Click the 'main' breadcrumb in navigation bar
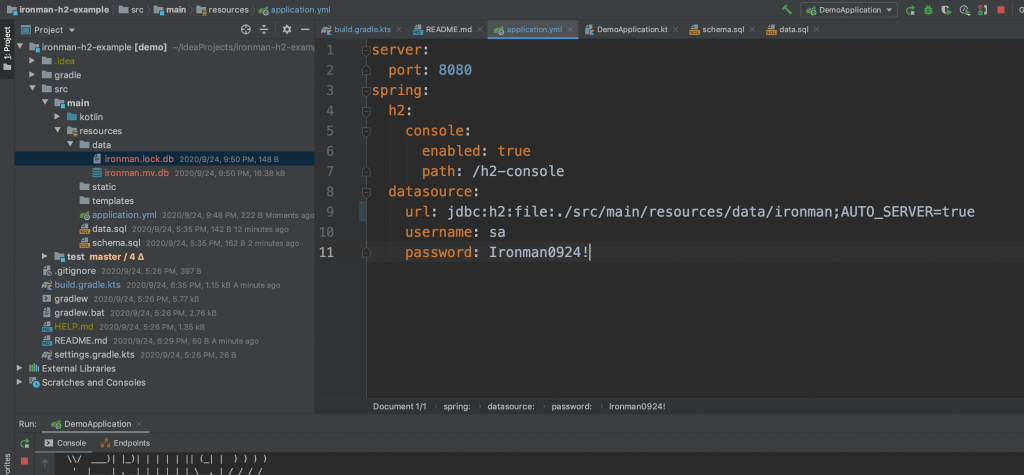1024x475 pixels. tap(174, 10)
